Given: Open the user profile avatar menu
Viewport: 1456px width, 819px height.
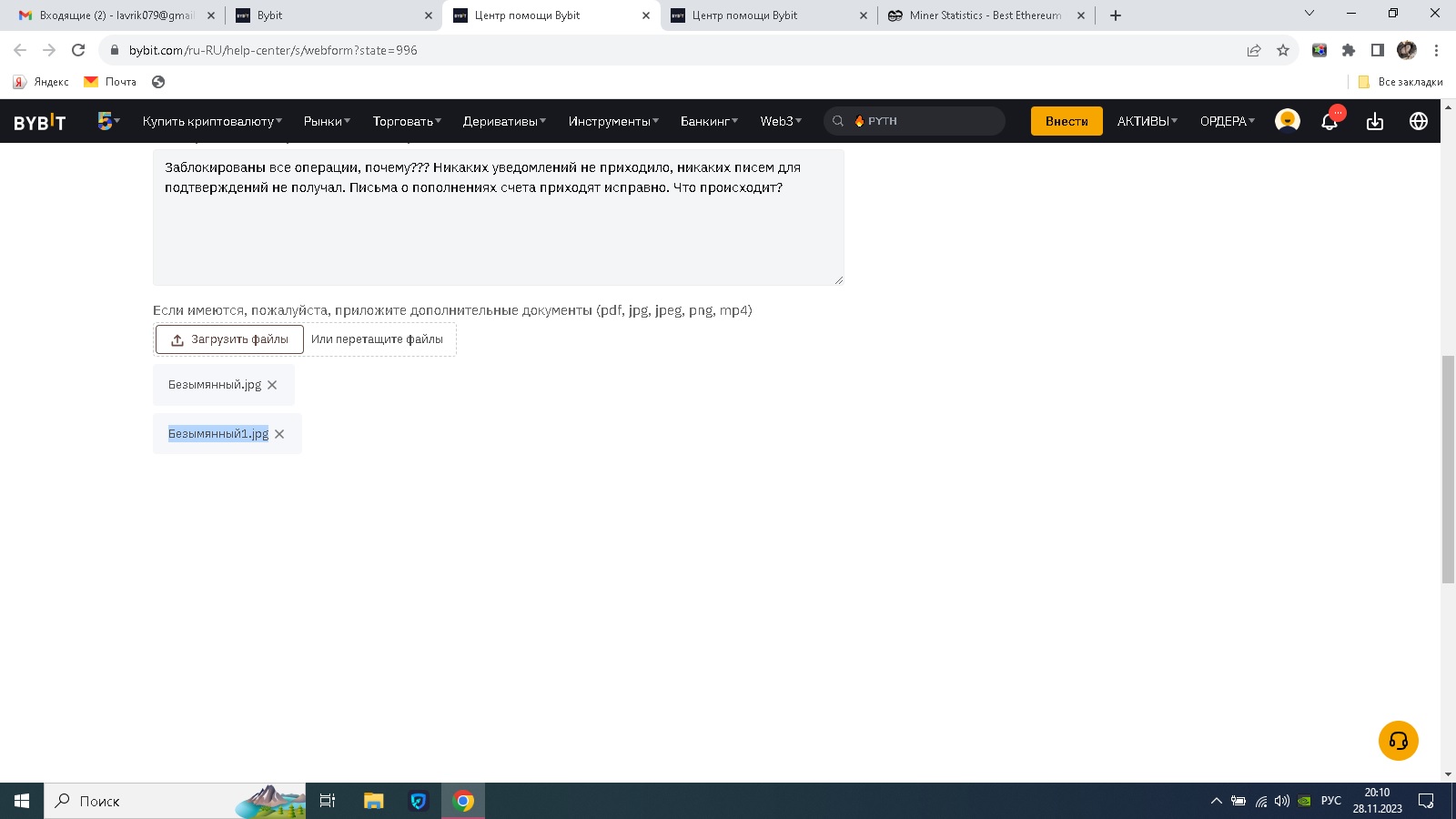Looking at the screenshot, I should pos(1287,120).
